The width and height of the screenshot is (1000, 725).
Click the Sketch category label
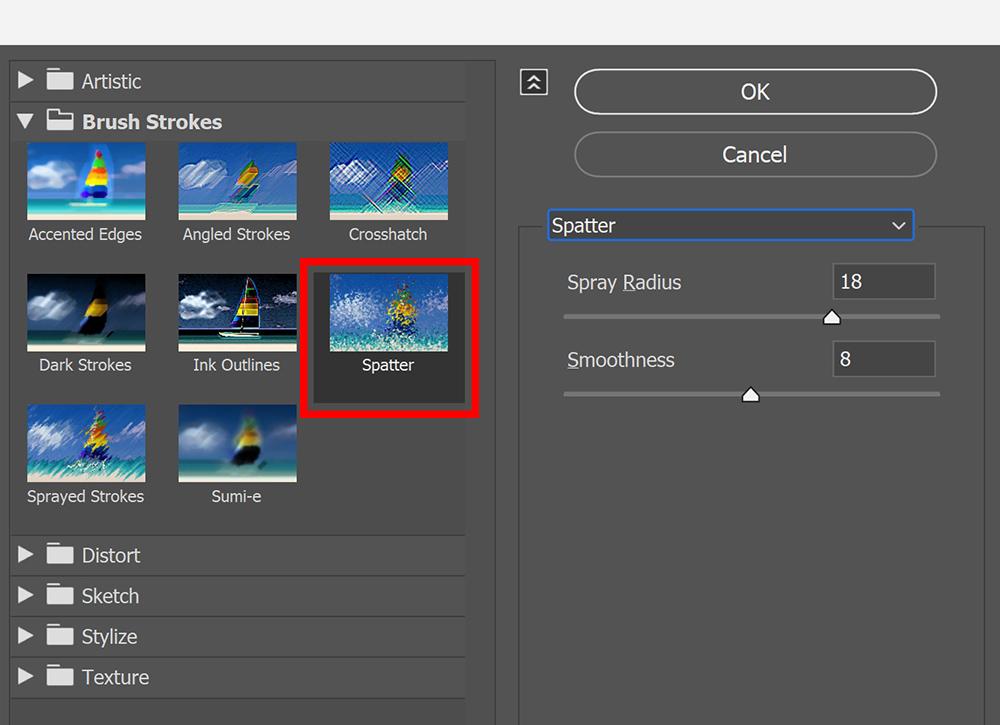point(110,596)
